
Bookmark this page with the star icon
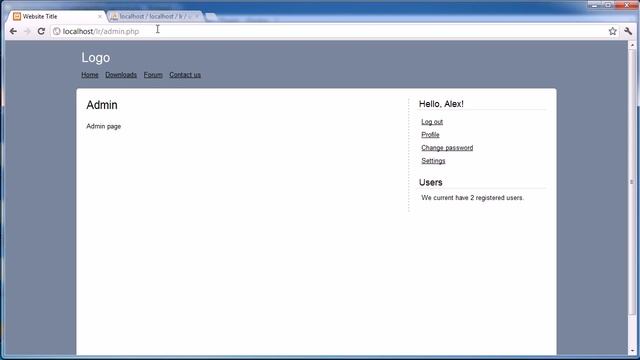pyautogui.click(x=612, y=31)
